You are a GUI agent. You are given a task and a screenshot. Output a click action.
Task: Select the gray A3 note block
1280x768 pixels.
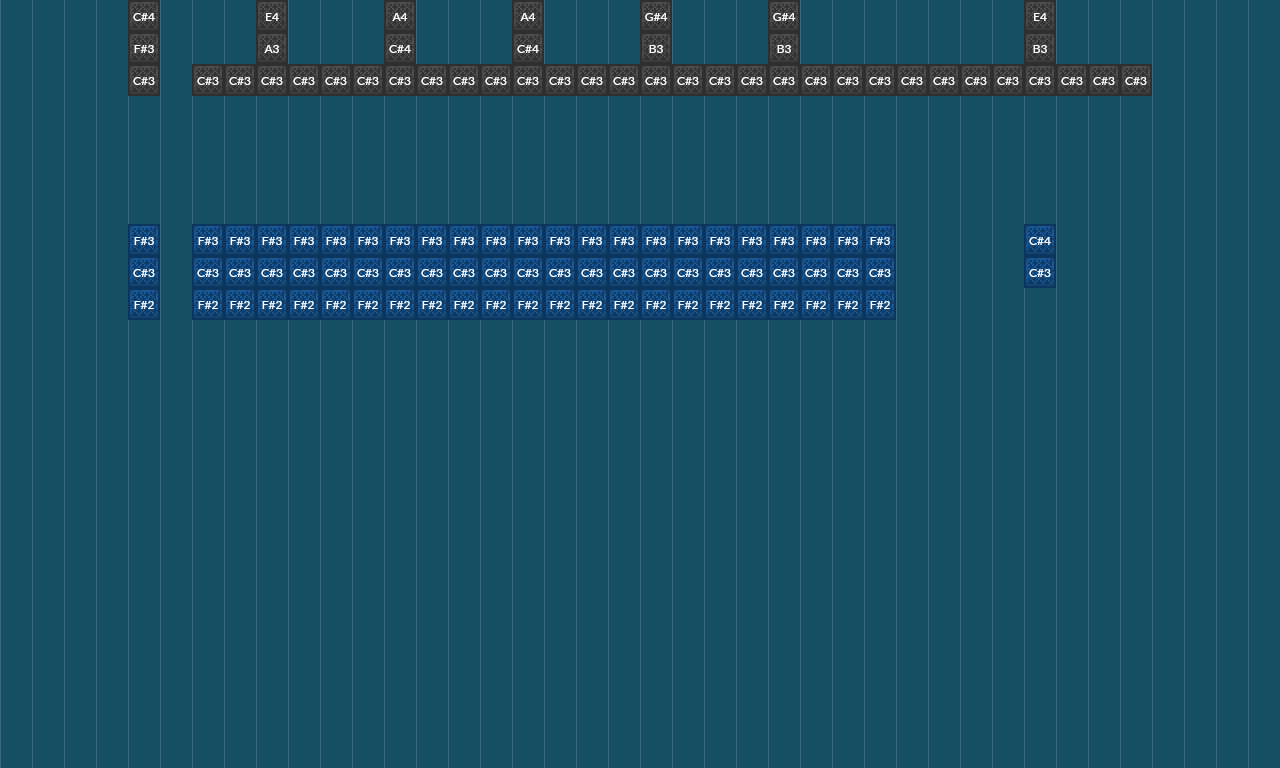[x=272, y=49]
